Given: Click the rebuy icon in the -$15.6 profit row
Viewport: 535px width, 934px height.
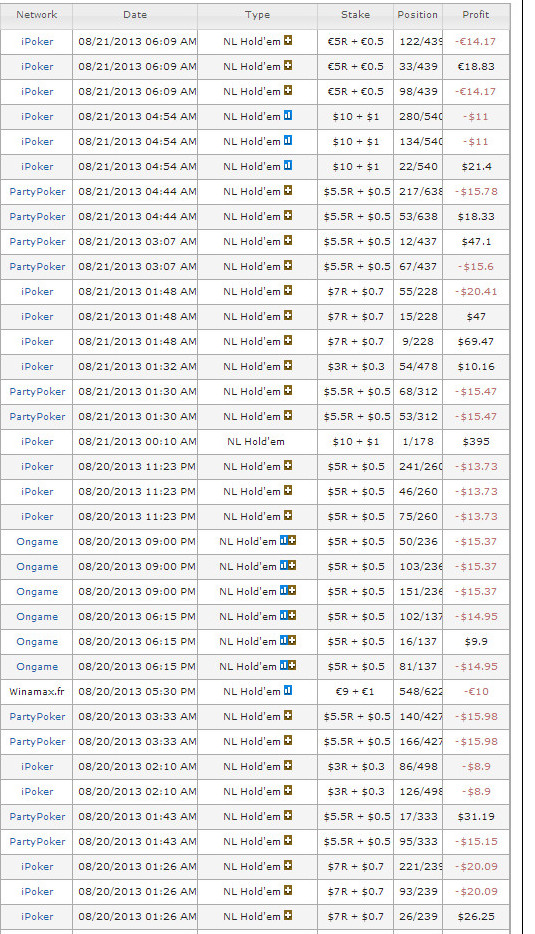Looking at the screenshot, I should coord(288,266).
